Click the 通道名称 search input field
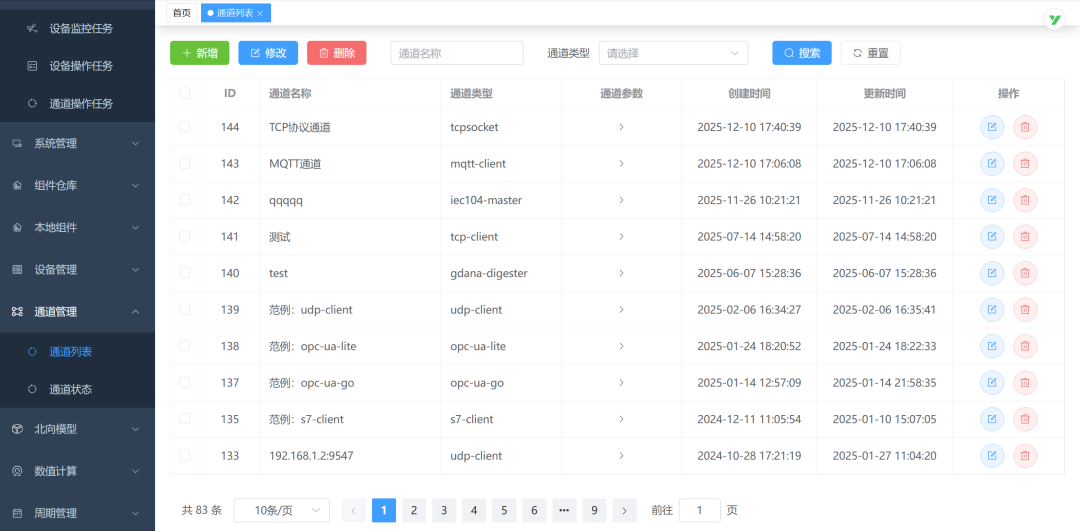 [457, 53]
